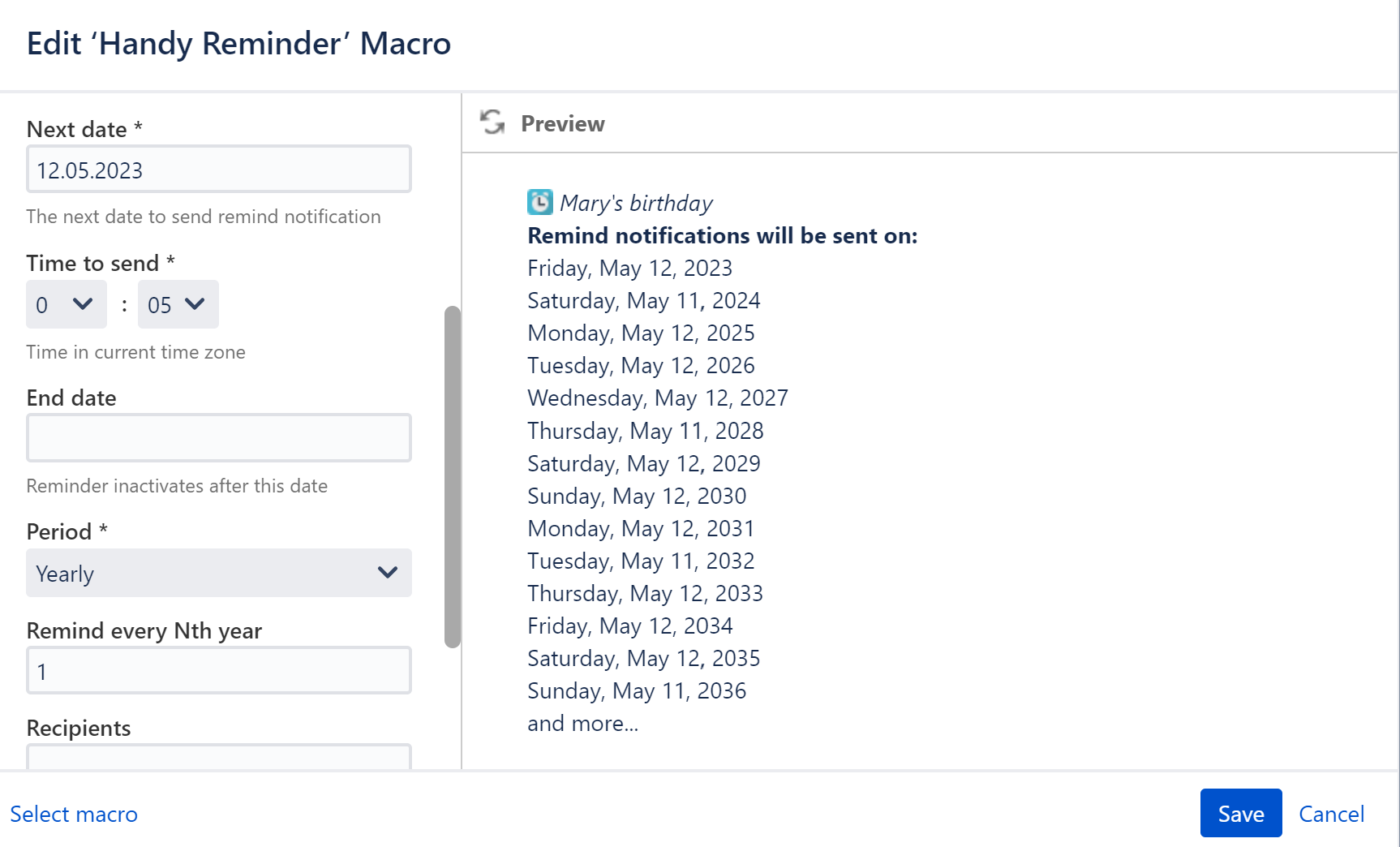Click the Edit 'Handy Reminder' Macro title
Image resolution: width=1400 pixels, height=847 pixels.
tap(238, 44)
